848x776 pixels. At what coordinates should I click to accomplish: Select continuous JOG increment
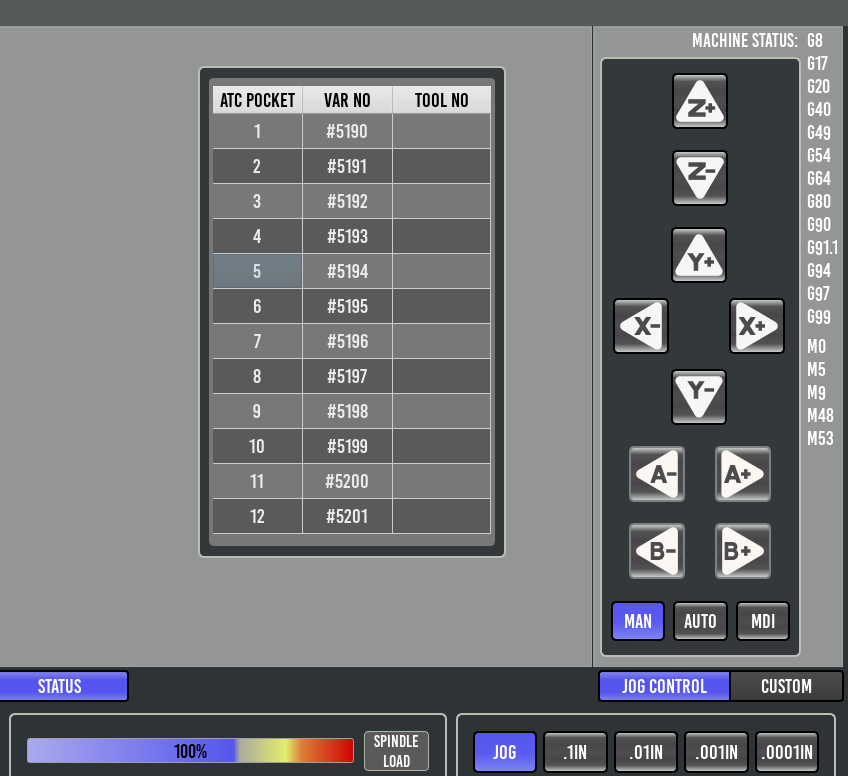[x=505, y=752]
